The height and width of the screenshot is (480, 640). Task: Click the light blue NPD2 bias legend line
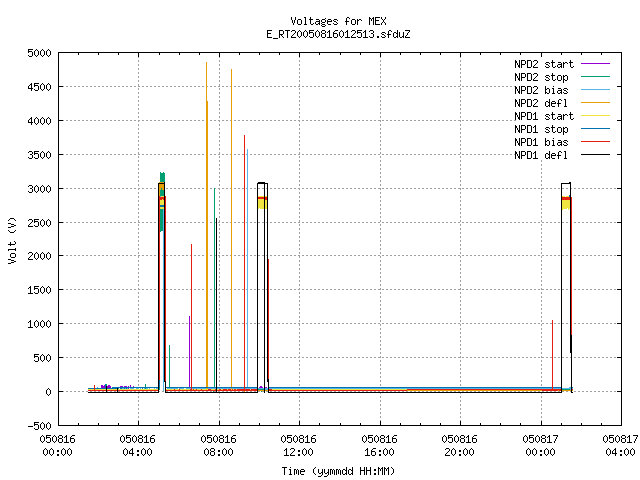(595, 90)
